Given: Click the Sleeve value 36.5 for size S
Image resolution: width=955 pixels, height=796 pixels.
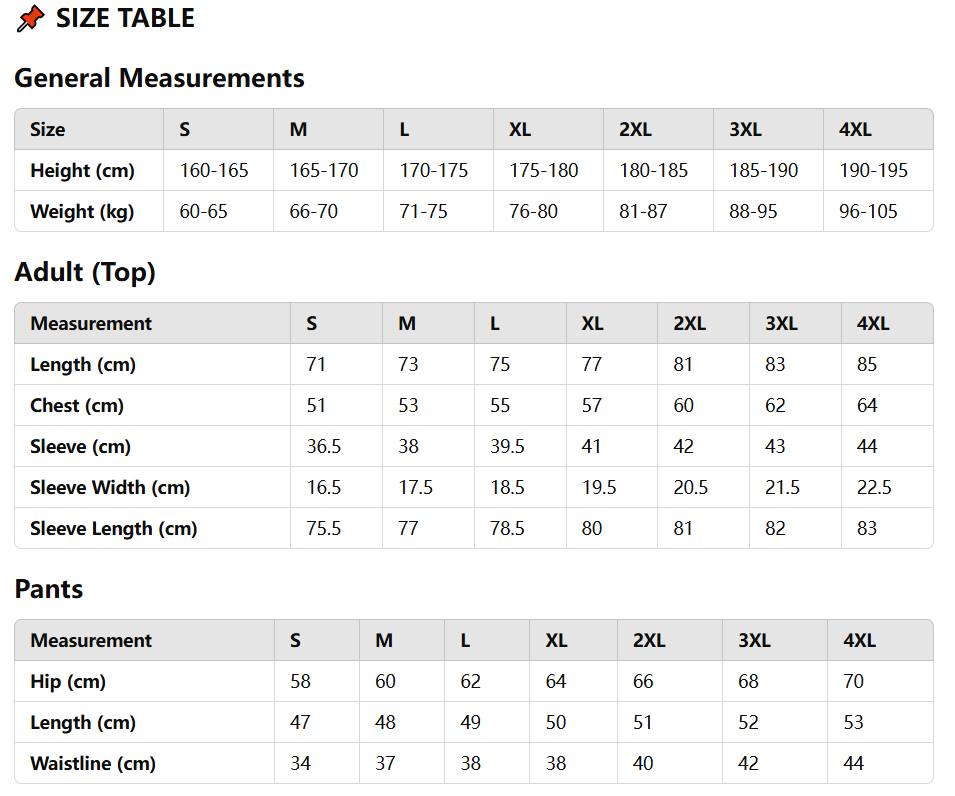Looking at the screenshot, I should coord(323,446).
